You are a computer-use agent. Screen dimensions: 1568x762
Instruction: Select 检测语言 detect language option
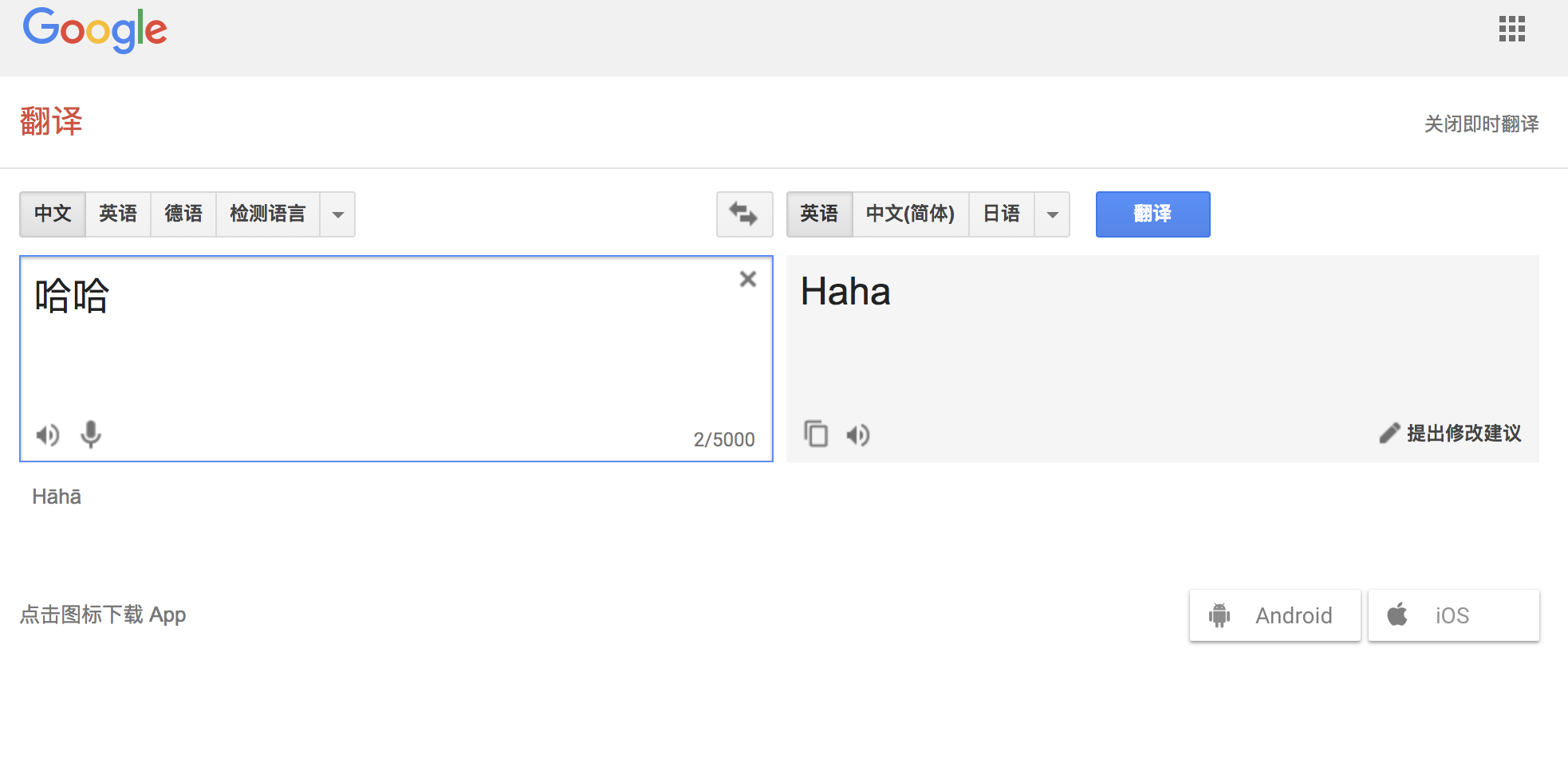pyautogui.click(x=267, y=214)
